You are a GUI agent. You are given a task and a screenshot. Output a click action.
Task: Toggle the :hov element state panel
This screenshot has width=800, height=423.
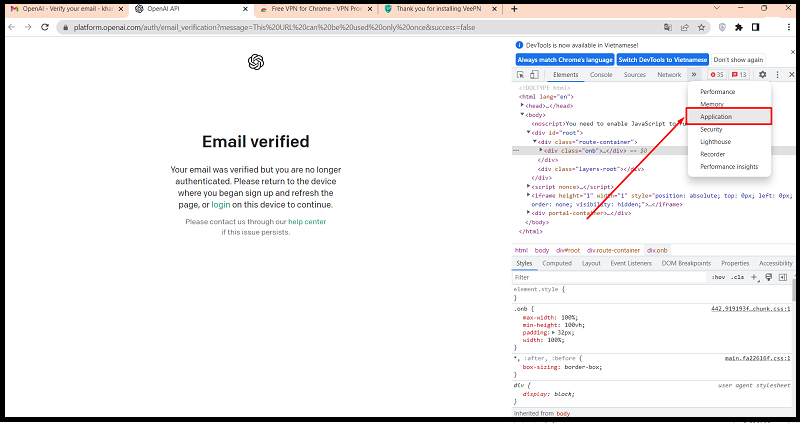[717, 277]
